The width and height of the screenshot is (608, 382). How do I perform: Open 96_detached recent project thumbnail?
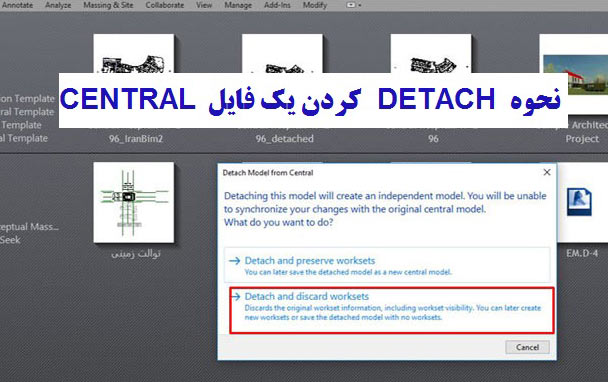point(282,54)
